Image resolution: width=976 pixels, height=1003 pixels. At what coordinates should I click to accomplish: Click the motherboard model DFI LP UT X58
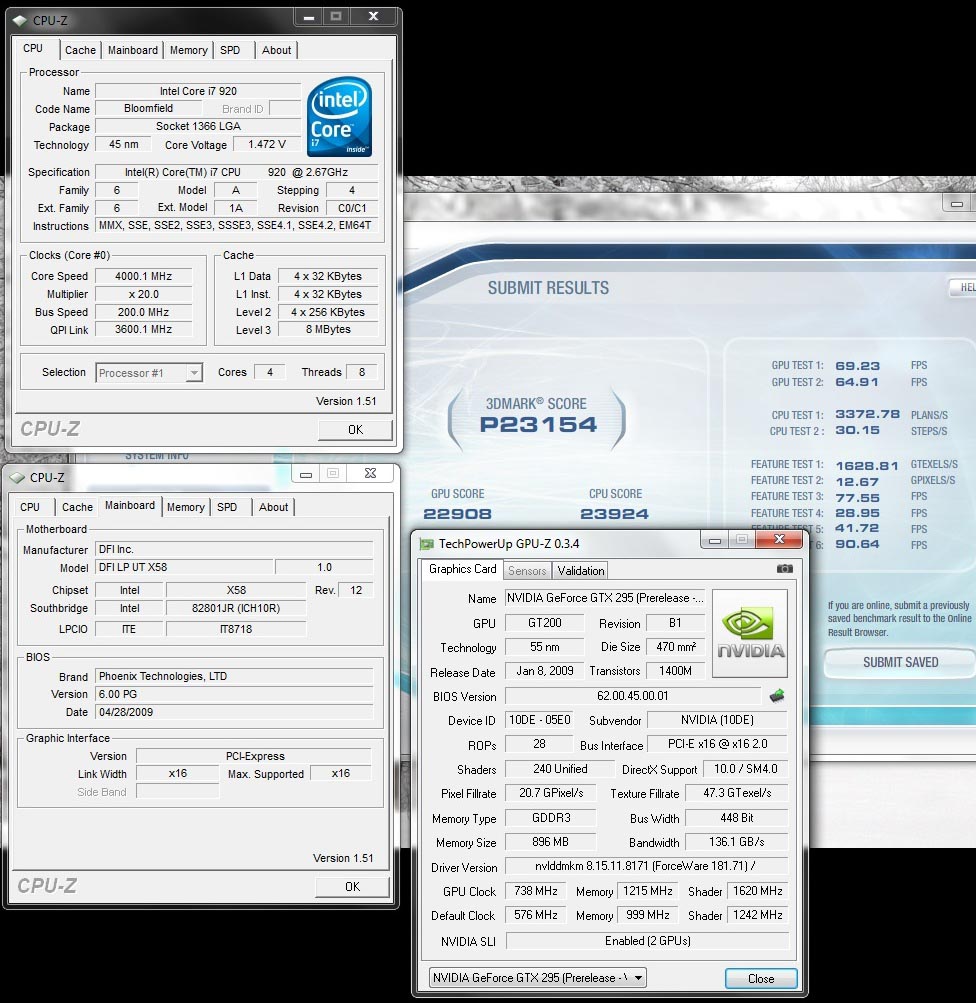coord(184,567)
